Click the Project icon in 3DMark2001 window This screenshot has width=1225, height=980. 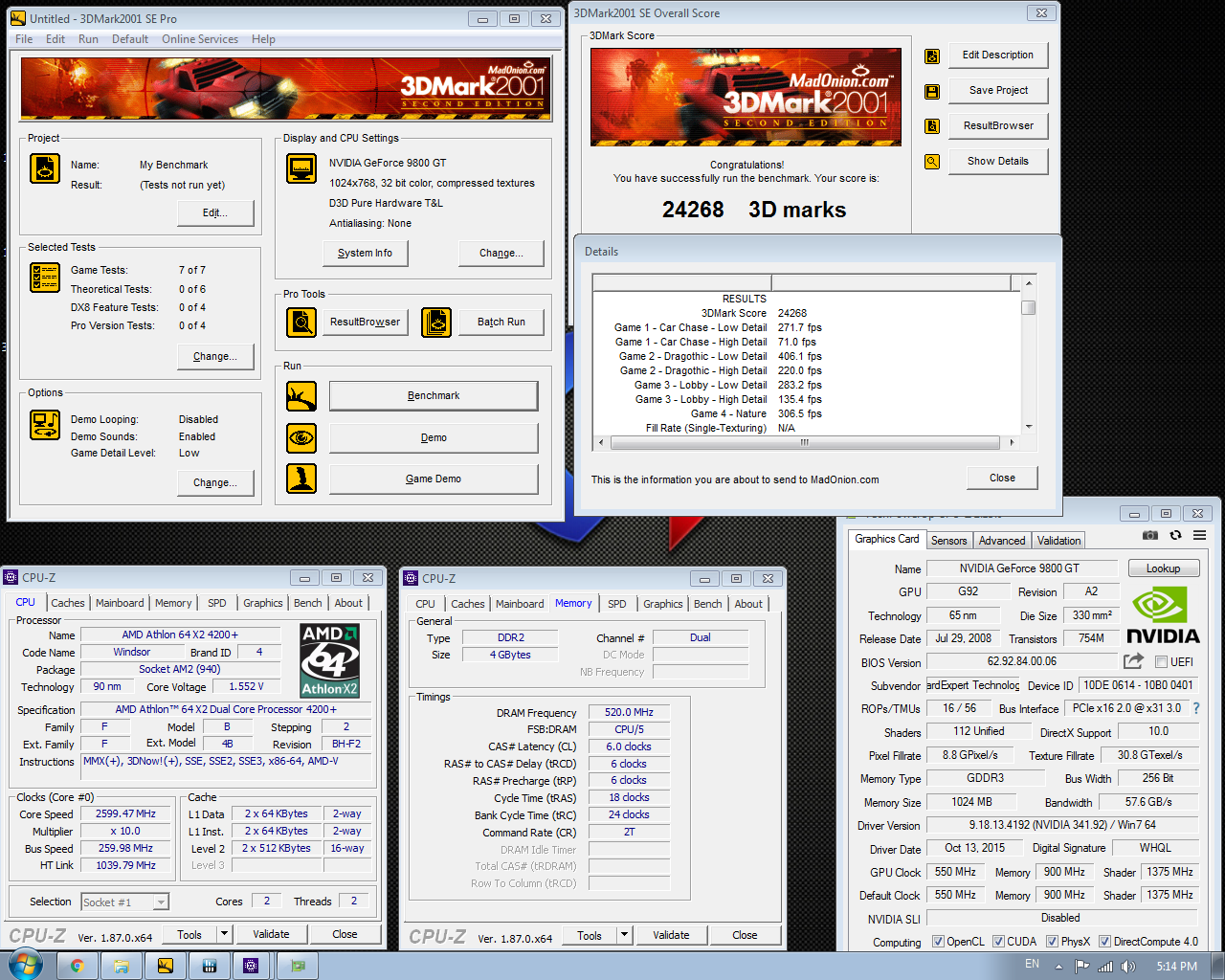(45, 168)
